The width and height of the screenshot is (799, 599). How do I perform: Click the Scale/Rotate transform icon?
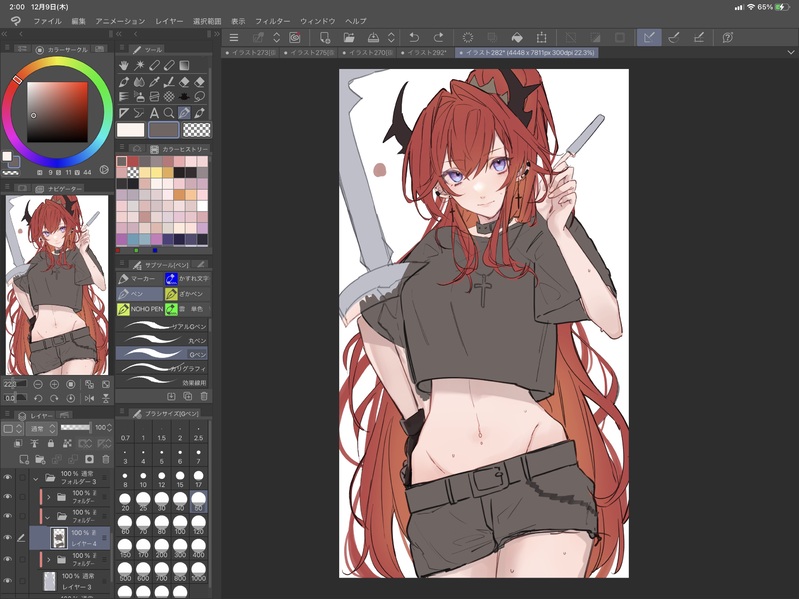541,38
